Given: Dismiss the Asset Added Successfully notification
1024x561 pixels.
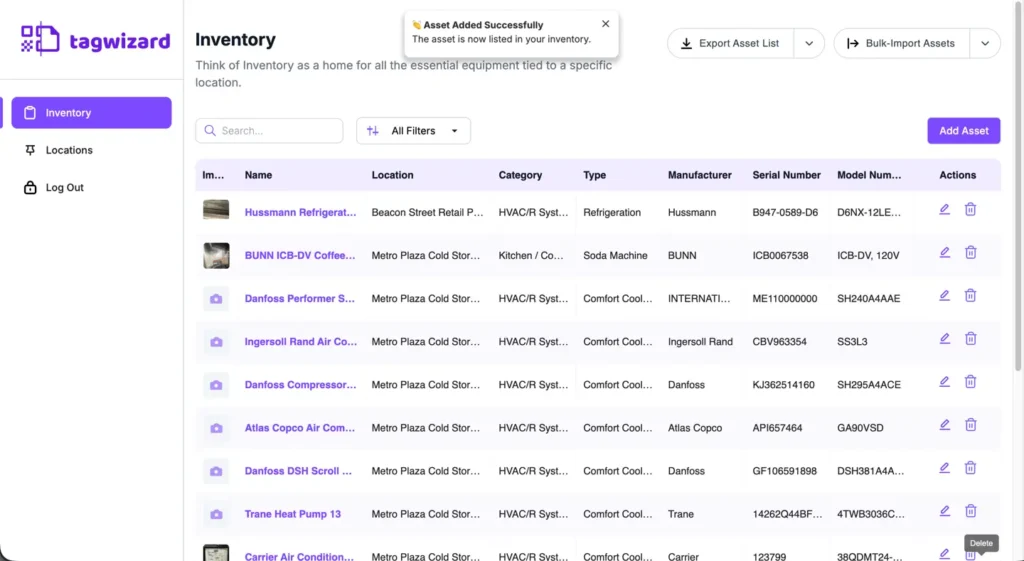Looking at the screenshot, I should tap(605, 24).
